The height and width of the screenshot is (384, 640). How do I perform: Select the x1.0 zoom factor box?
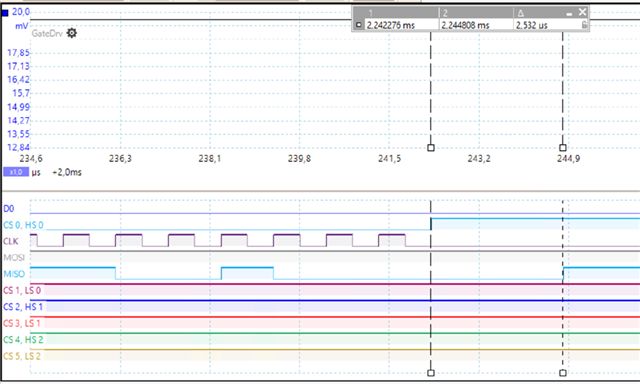(16, 172)
